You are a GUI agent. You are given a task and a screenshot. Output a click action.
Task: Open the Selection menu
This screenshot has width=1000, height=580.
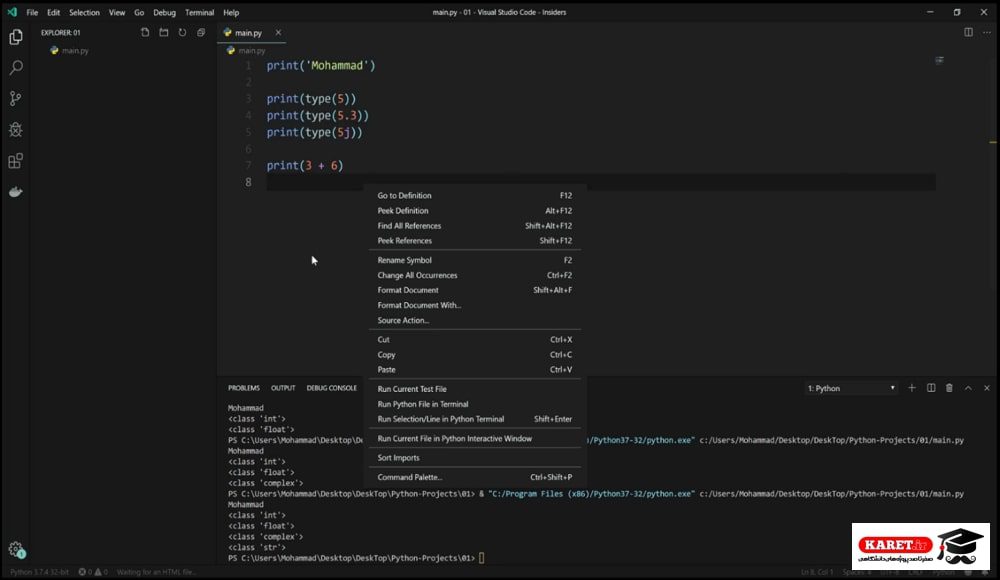(84, 12)
